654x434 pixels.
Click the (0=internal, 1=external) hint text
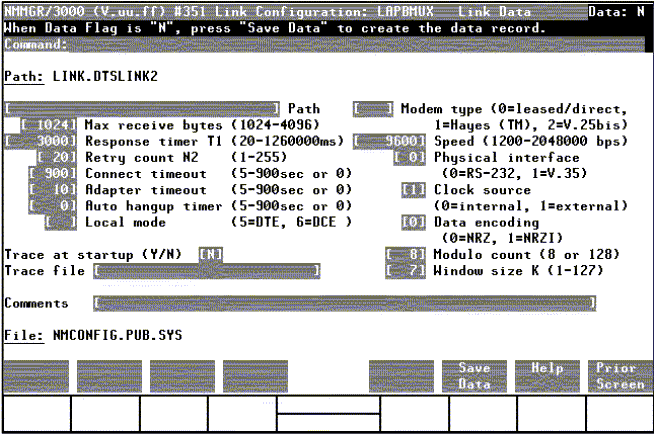pyautogui.click(x=531, y=206)
